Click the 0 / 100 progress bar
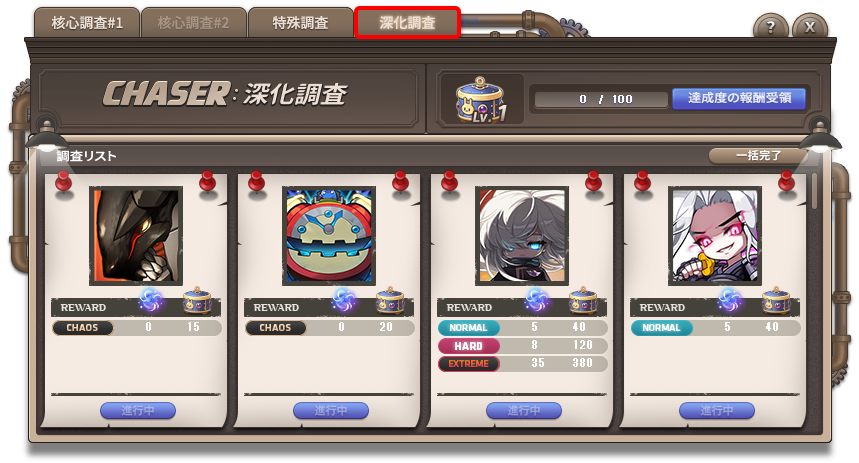 [602, 99]
